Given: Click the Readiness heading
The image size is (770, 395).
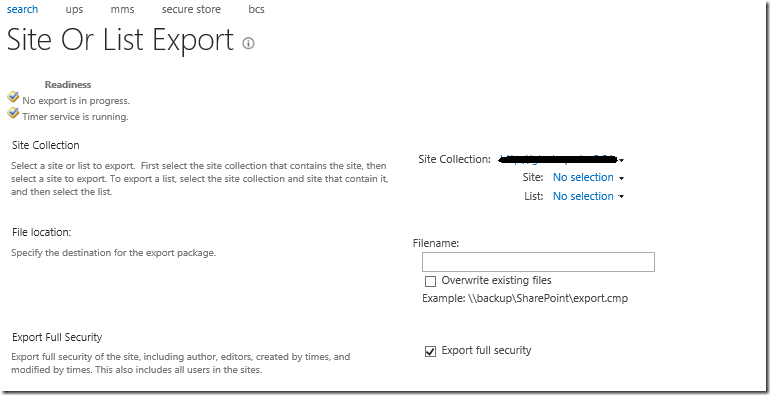Looking at the screenshot, I should 68,85.
